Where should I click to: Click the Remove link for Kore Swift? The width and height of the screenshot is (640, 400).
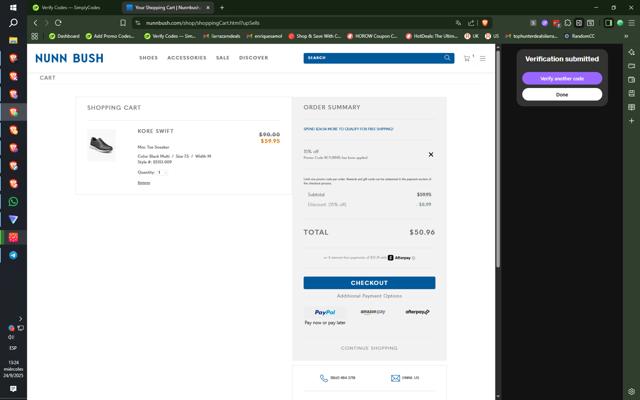144,183
